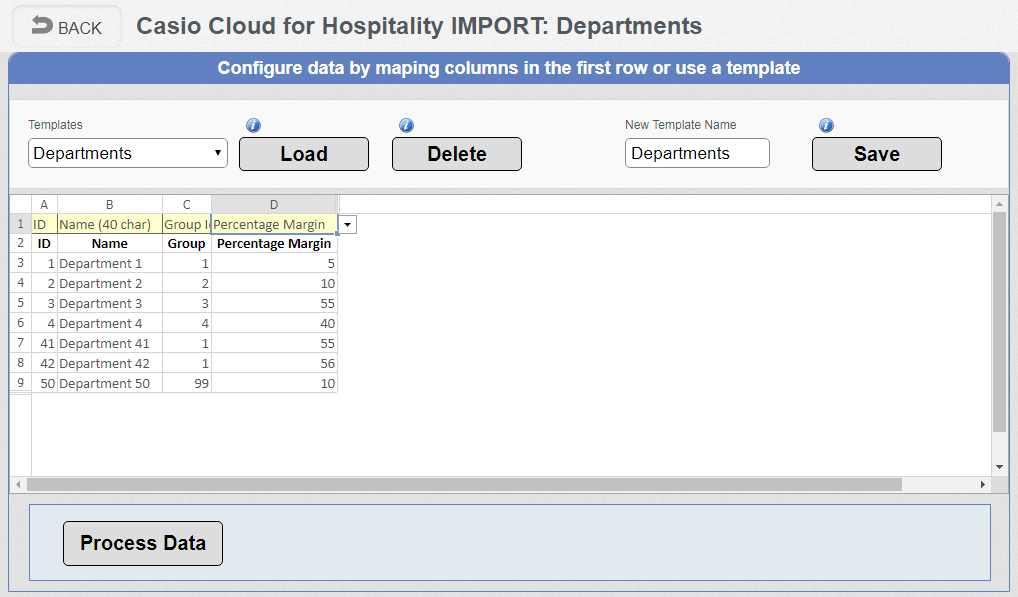Select the 'Group I' mapping cell in row 1
The image size is (1018, 597).
pyautogui.click(x=186, y=224)
